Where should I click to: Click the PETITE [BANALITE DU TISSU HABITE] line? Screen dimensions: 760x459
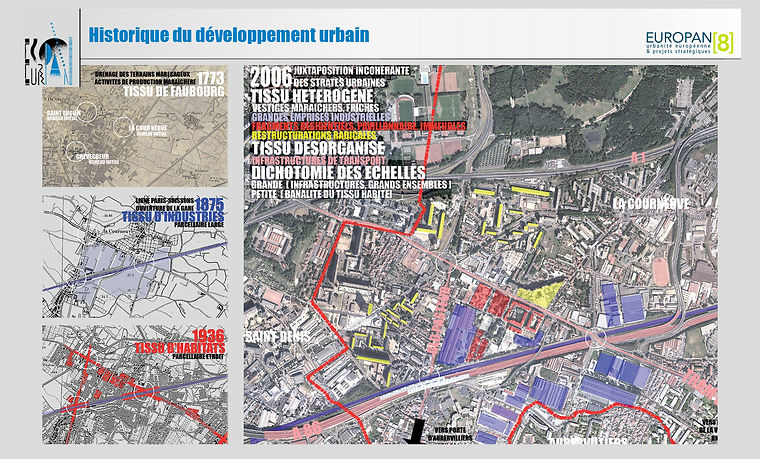[321, 194]
